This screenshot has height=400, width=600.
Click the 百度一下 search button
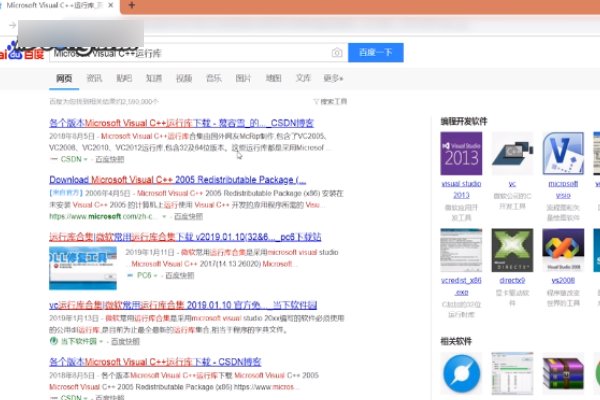(x=375, y=52)
